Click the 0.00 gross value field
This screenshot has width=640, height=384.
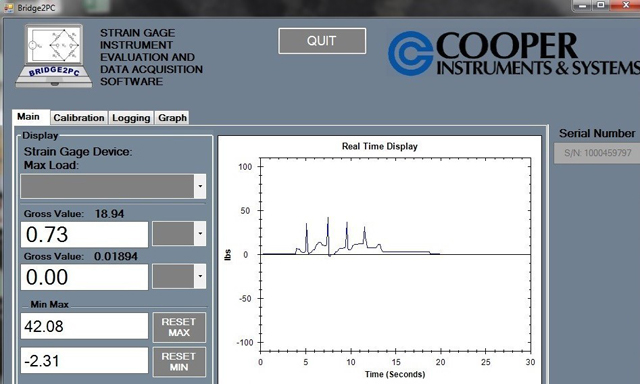[84, 277]
